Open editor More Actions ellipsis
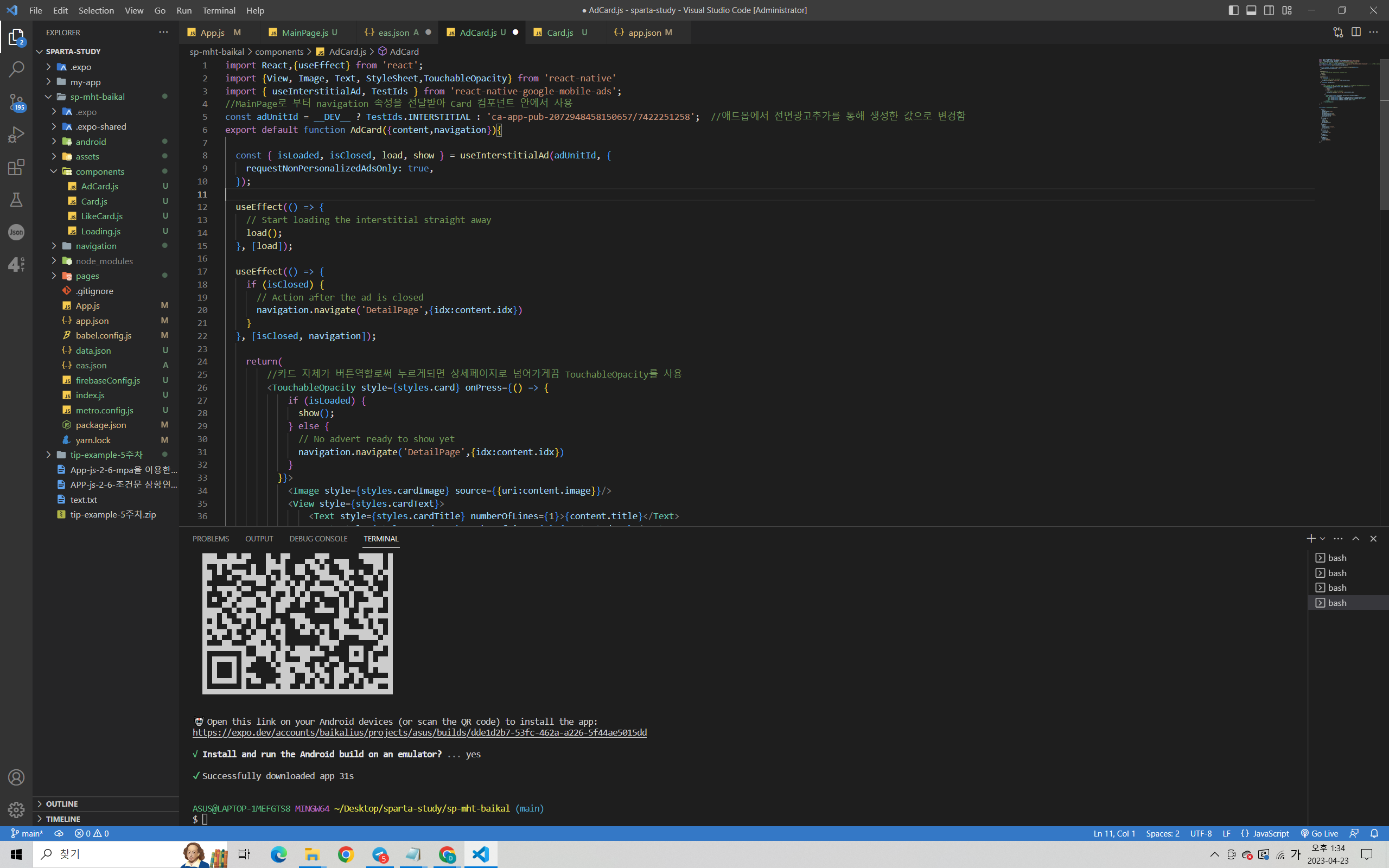Image resolution: width=1389 pixels, height=868 pixels. tap(1373, 33)
